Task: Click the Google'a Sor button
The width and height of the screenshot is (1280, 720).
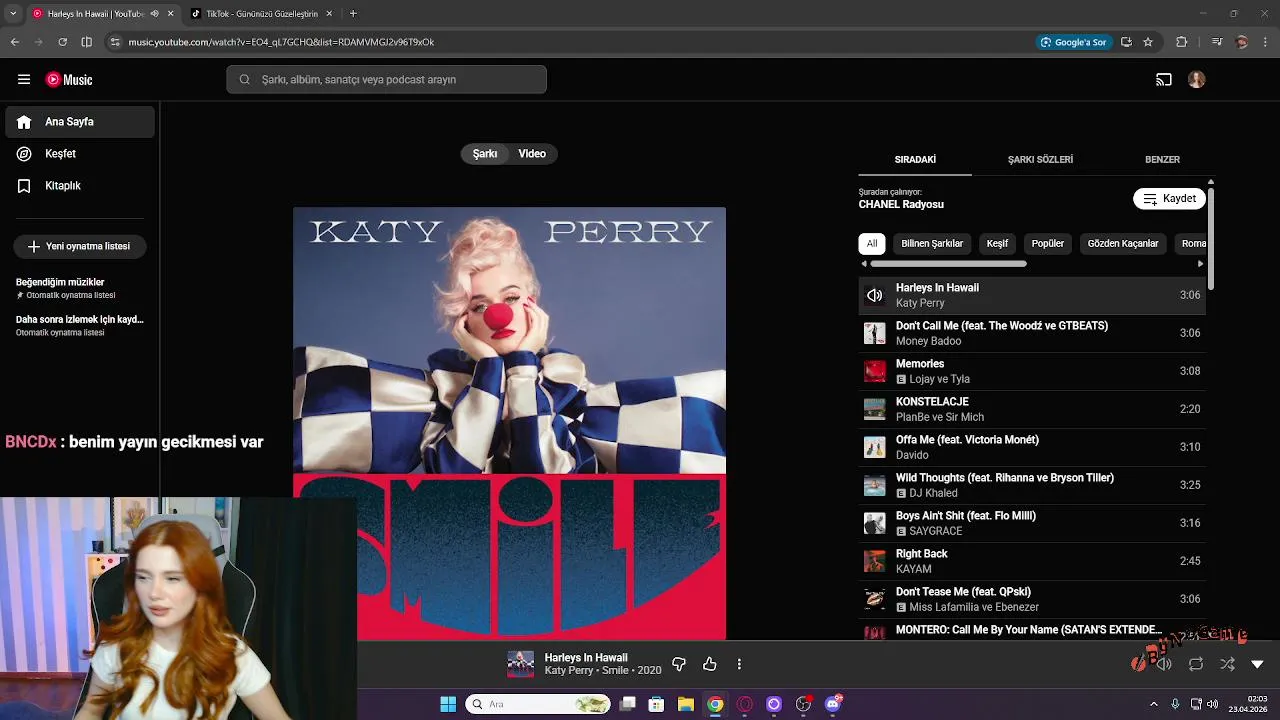Action: [x=1074, y=42]
